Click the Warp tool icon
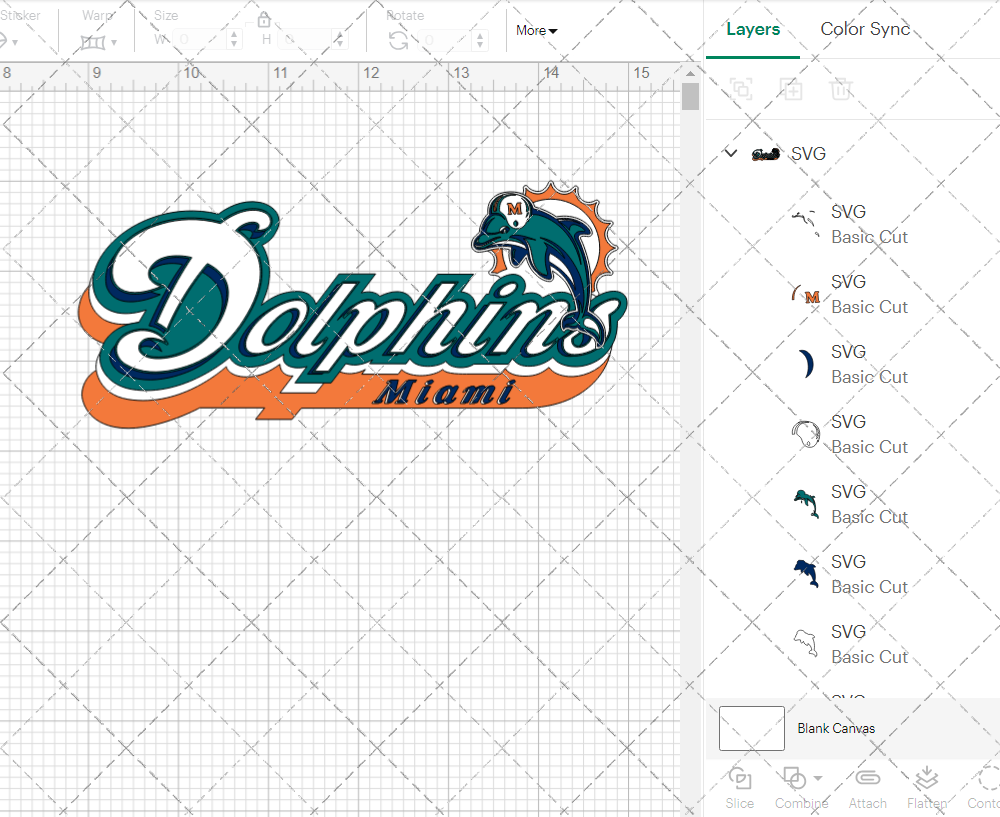 point(92,43)
